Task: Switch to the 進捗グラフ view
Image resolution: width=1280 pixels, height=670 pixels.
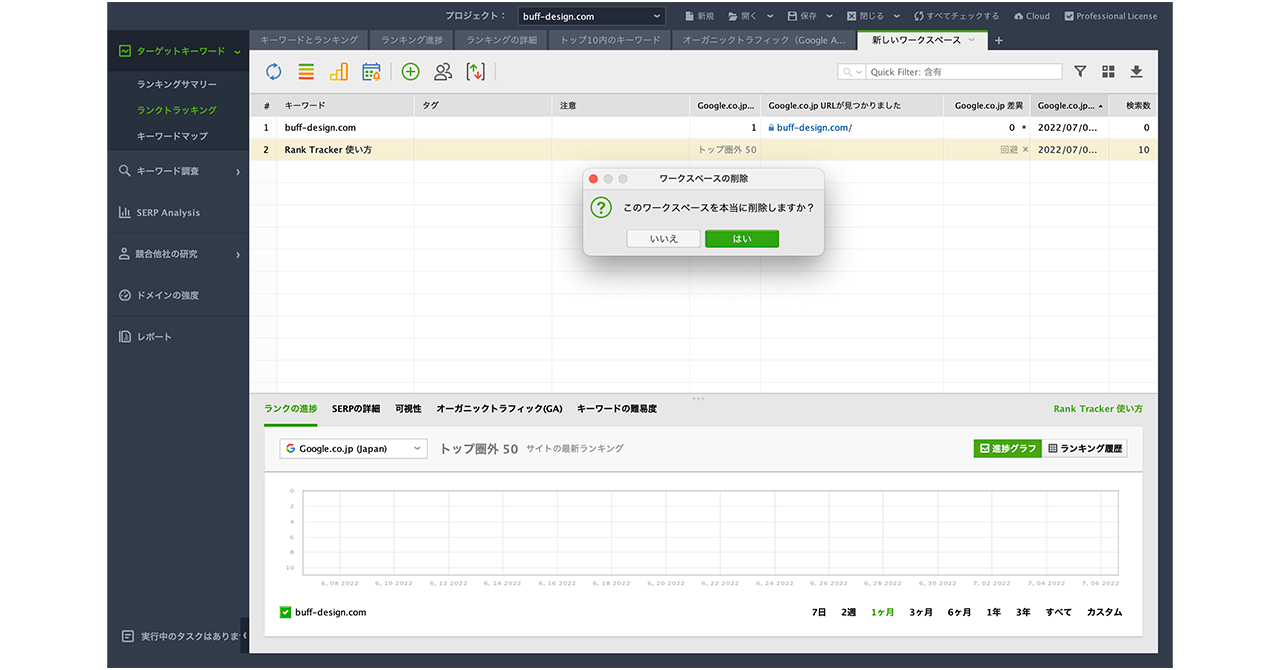Action: 1007,449
